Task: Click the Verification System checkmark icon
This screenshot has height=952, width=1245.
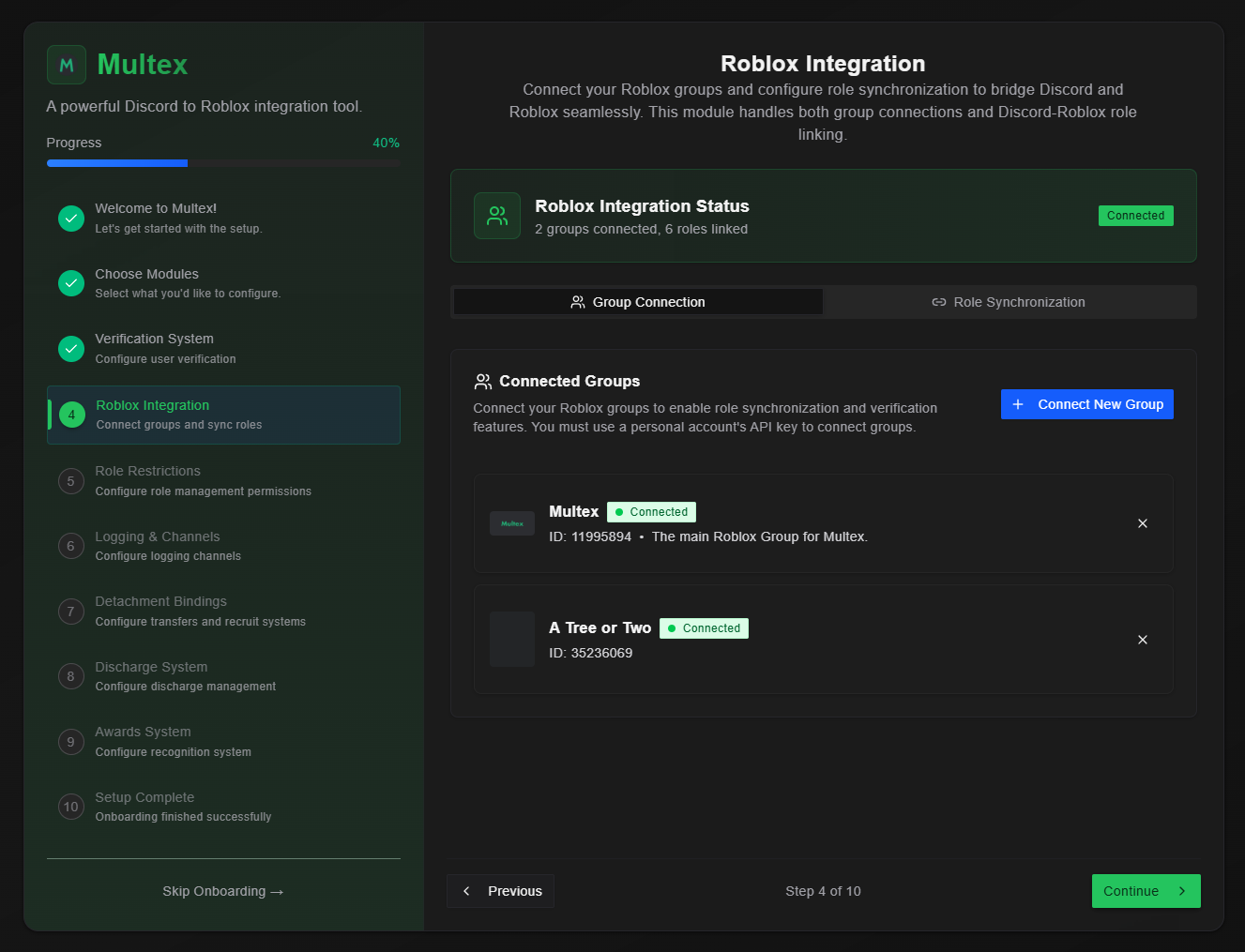Action: point(71,349)
